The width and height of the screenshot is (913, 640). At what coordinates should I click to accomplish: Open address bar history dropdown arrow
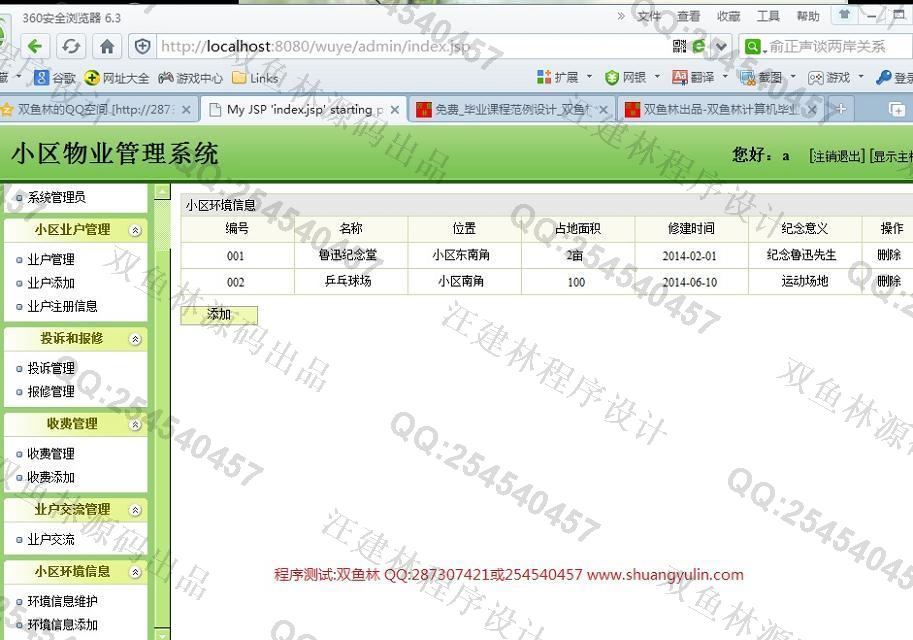coord(721,46)
